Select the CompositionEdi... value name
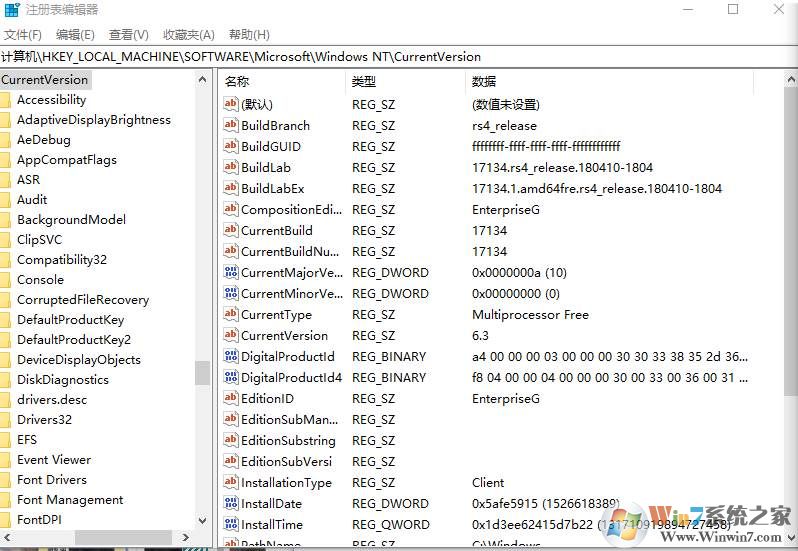Viewport: 798px width, 551px height. pyautogui.click(x=292, y=209)
